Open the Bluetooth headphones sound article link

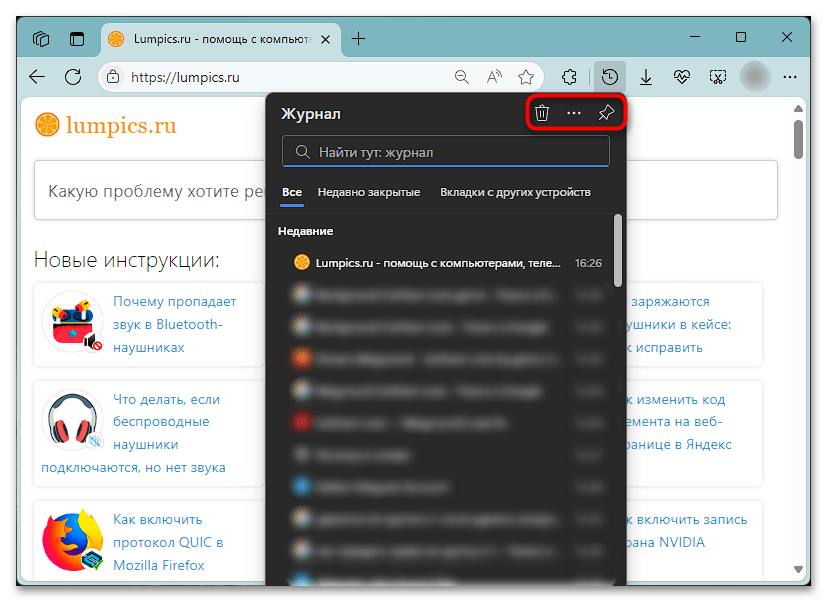point(174,324)
